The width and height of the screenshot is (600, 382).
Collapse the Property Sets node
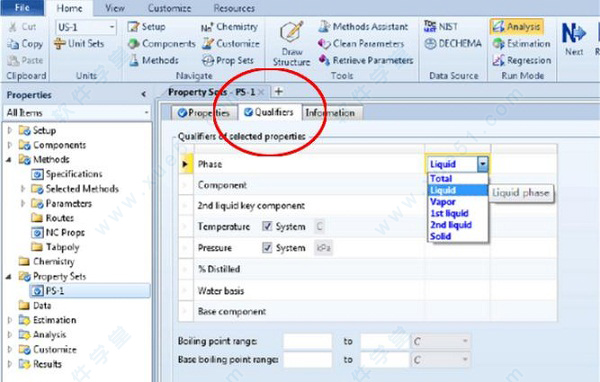coord(9,276)
